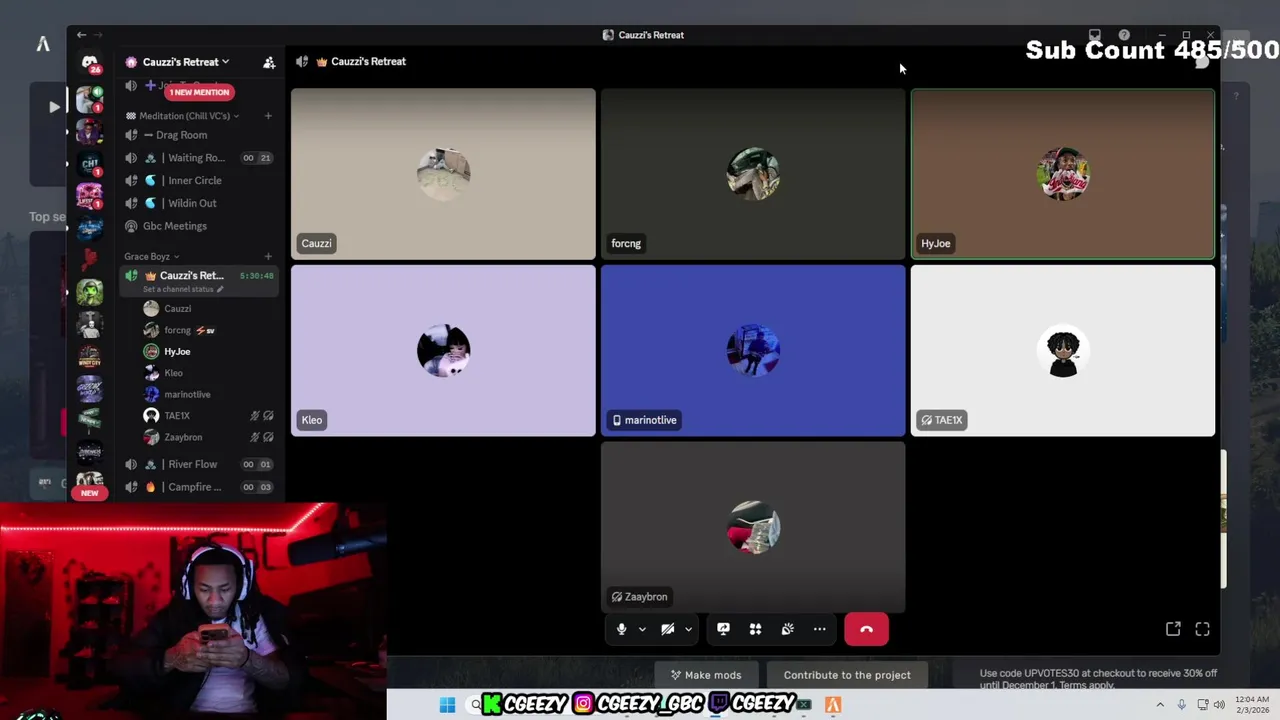The width and height of the screenshot is (1280, 720).
Task: Open camera options dropdown arrow
Action: click(688, 629)
